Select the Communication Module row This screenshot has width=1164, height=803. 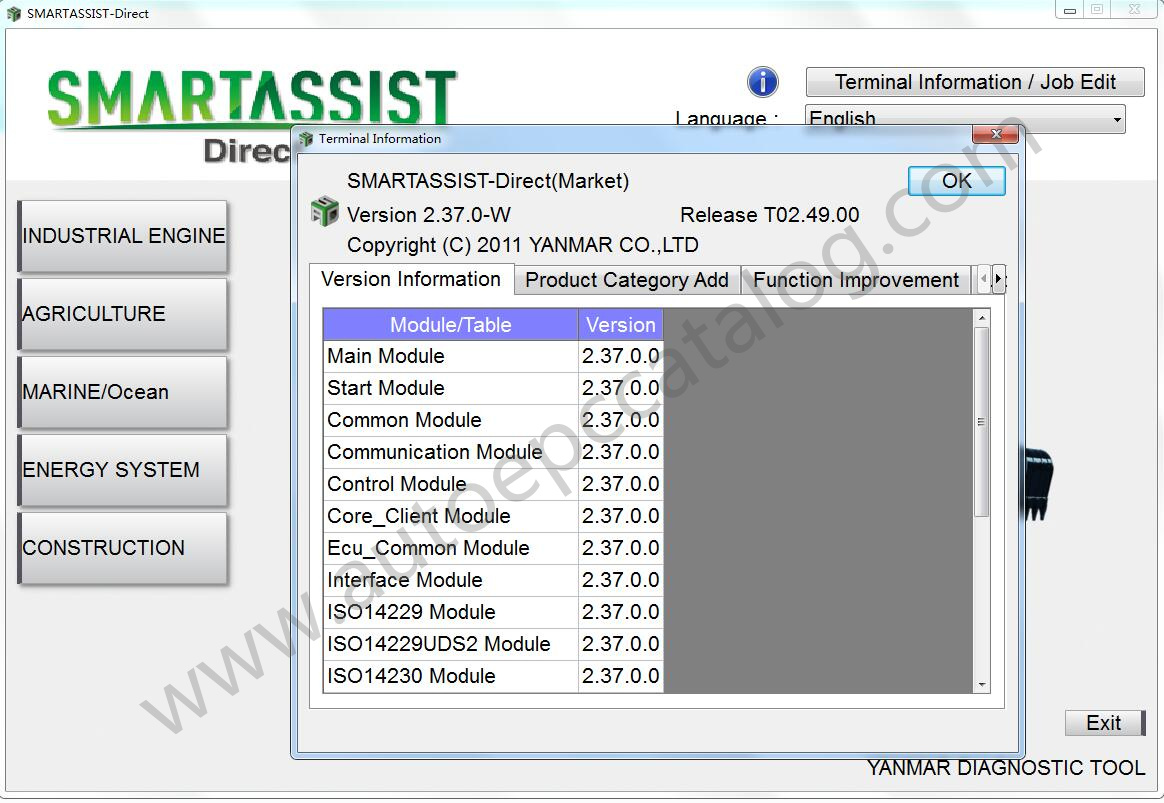point(493,452)
